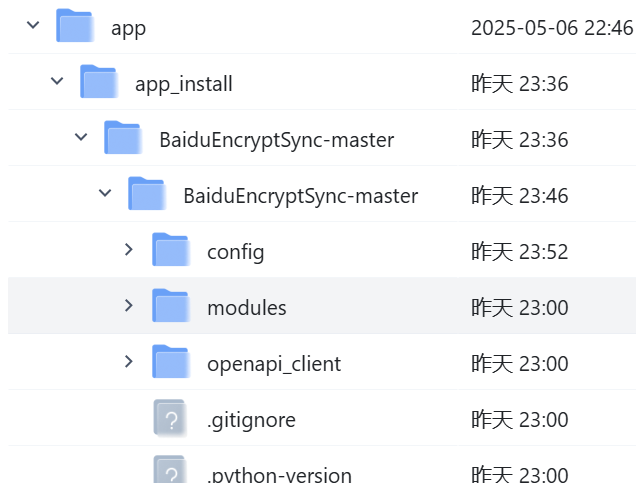
Task: Click the nested BaiduEncryptSync-master folder icon
Action: 146,195
